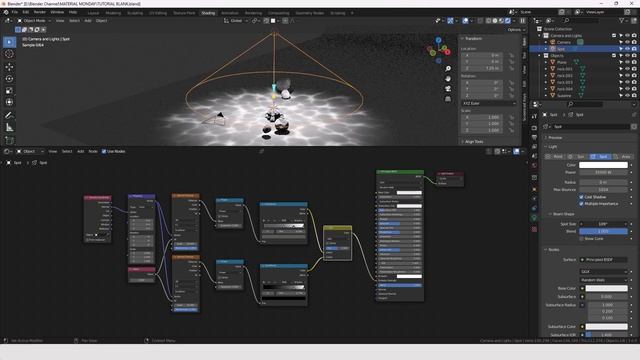The width and height of the screenshot is (640, 360).
Task: Open the Texture properties tab icon
Action: (534, 229)
